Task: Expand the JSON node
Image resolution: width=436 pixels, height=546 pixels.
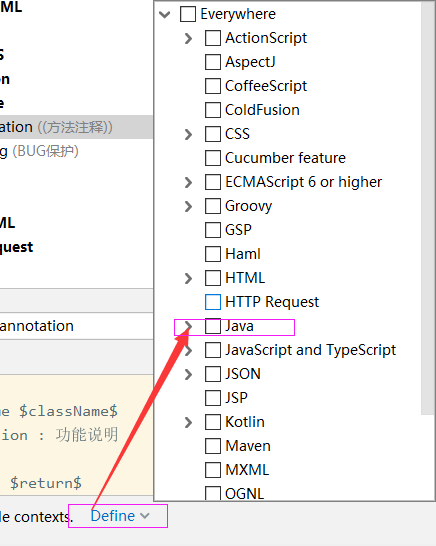Action: click(x=188, y=374)
